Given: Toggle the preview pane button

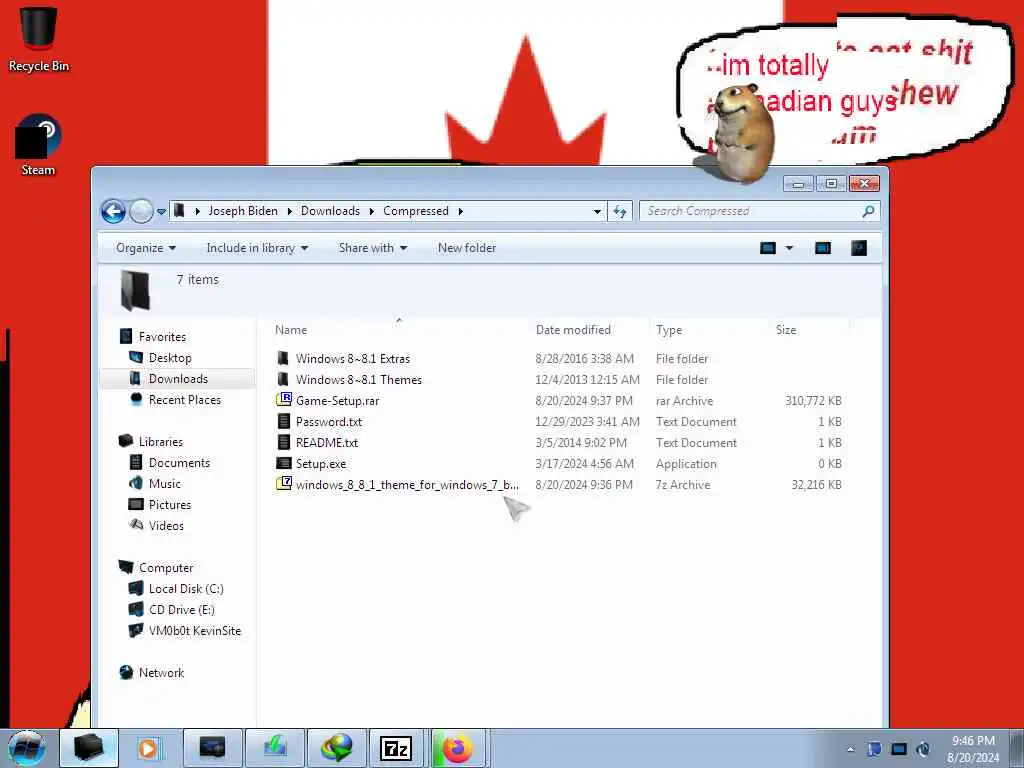Looking at the screenshot, I should tap(823, 248).
